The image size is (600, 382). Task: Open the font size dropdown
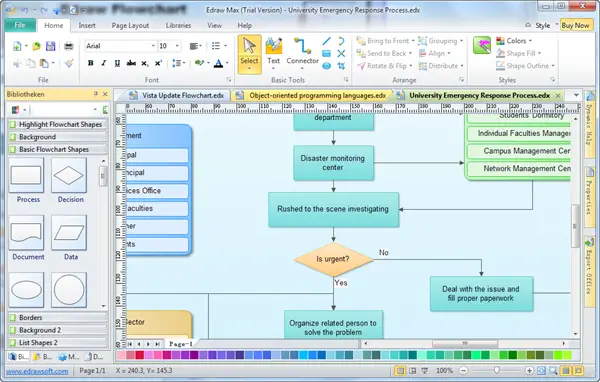coord(177,46)
